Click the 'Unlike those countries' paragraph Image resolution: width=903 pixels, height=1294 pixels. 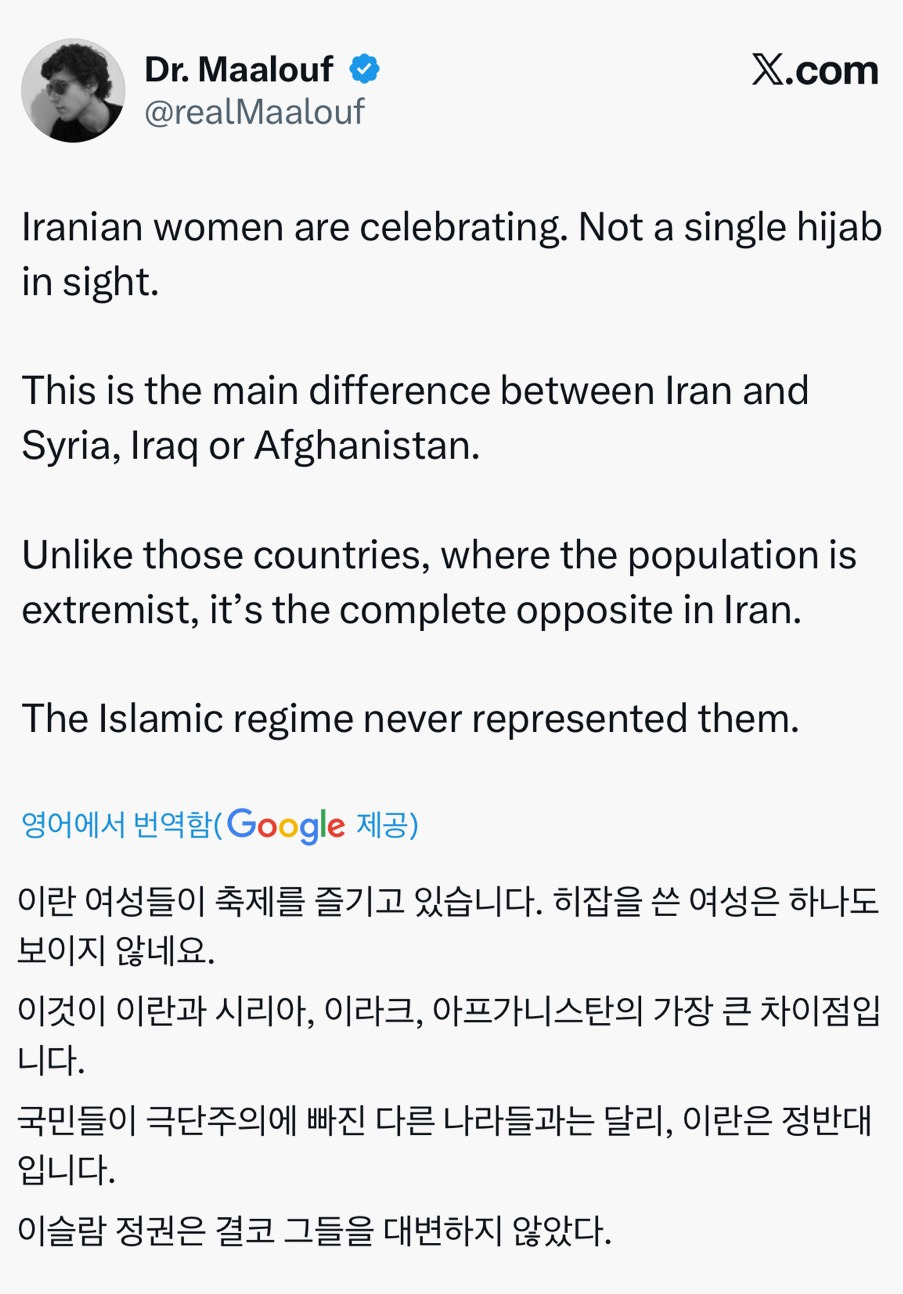438,580
